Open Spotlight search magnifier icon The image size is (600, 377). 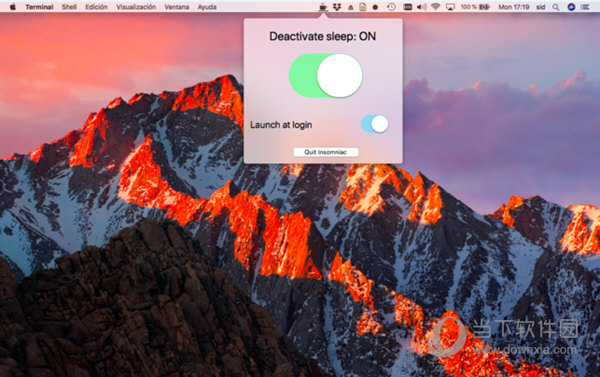click(x=556, y=7)
